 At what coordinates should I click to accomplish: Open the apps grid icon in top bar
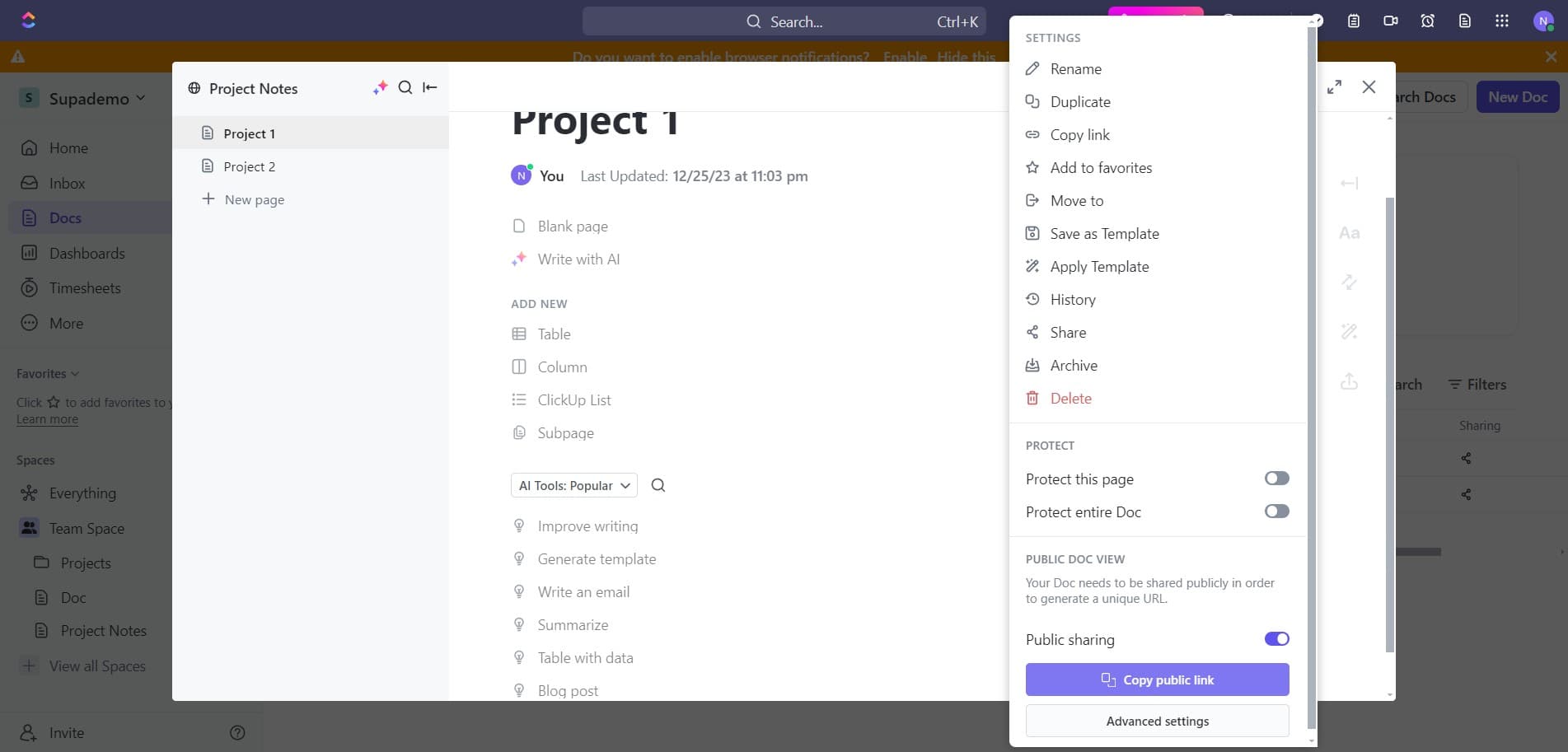click(1502, 21)
